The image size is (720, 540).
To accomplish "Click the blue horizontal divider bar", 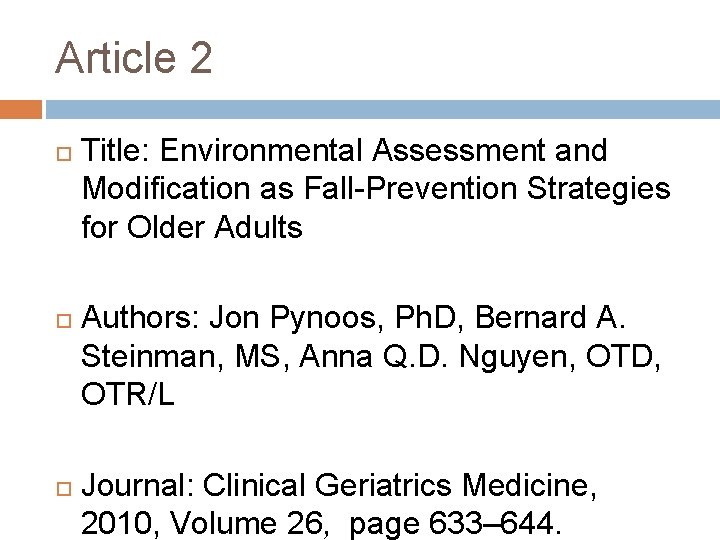I will (x=382, y=109).
